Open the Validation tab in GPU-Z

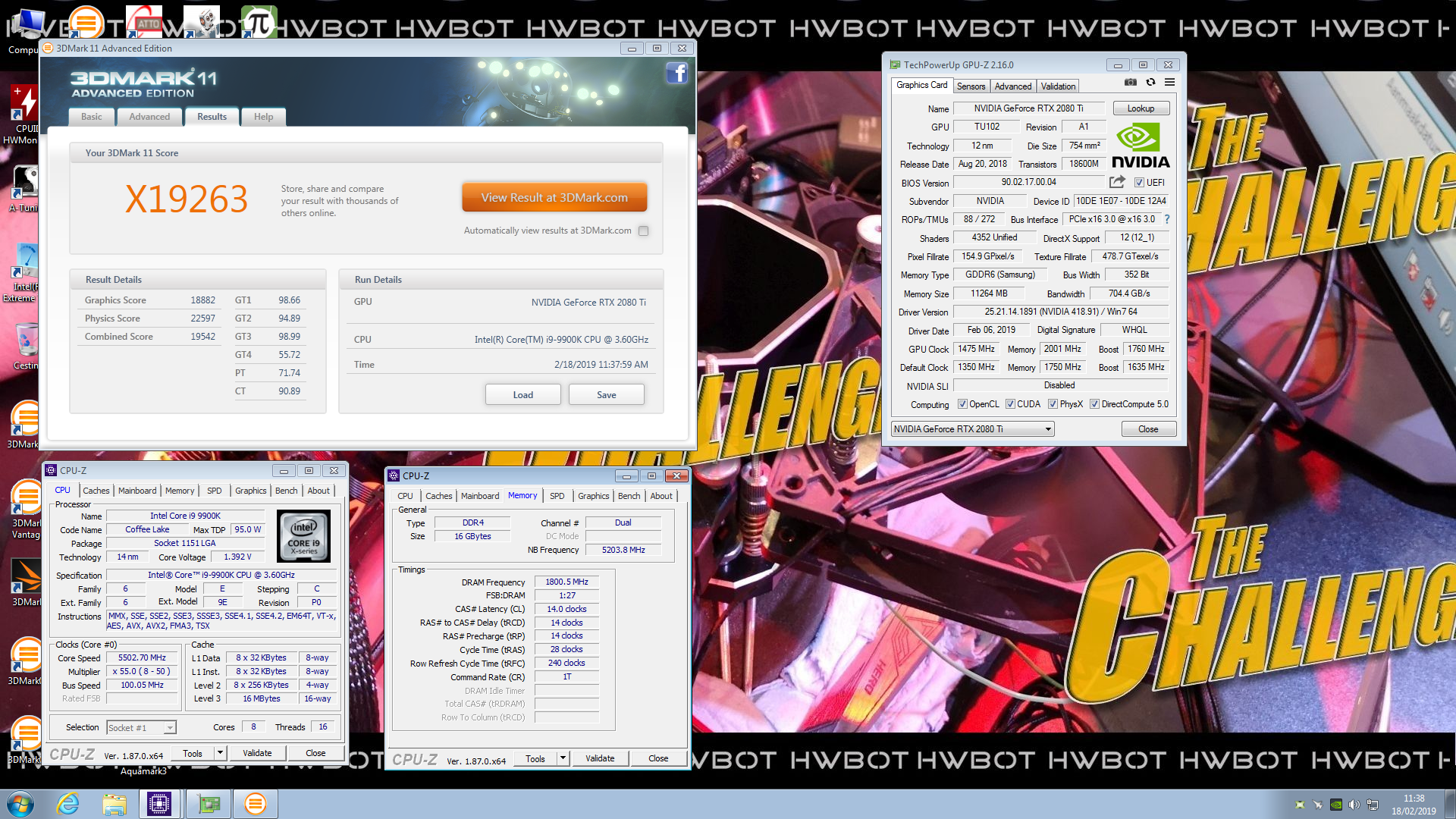coord(1058,86)
